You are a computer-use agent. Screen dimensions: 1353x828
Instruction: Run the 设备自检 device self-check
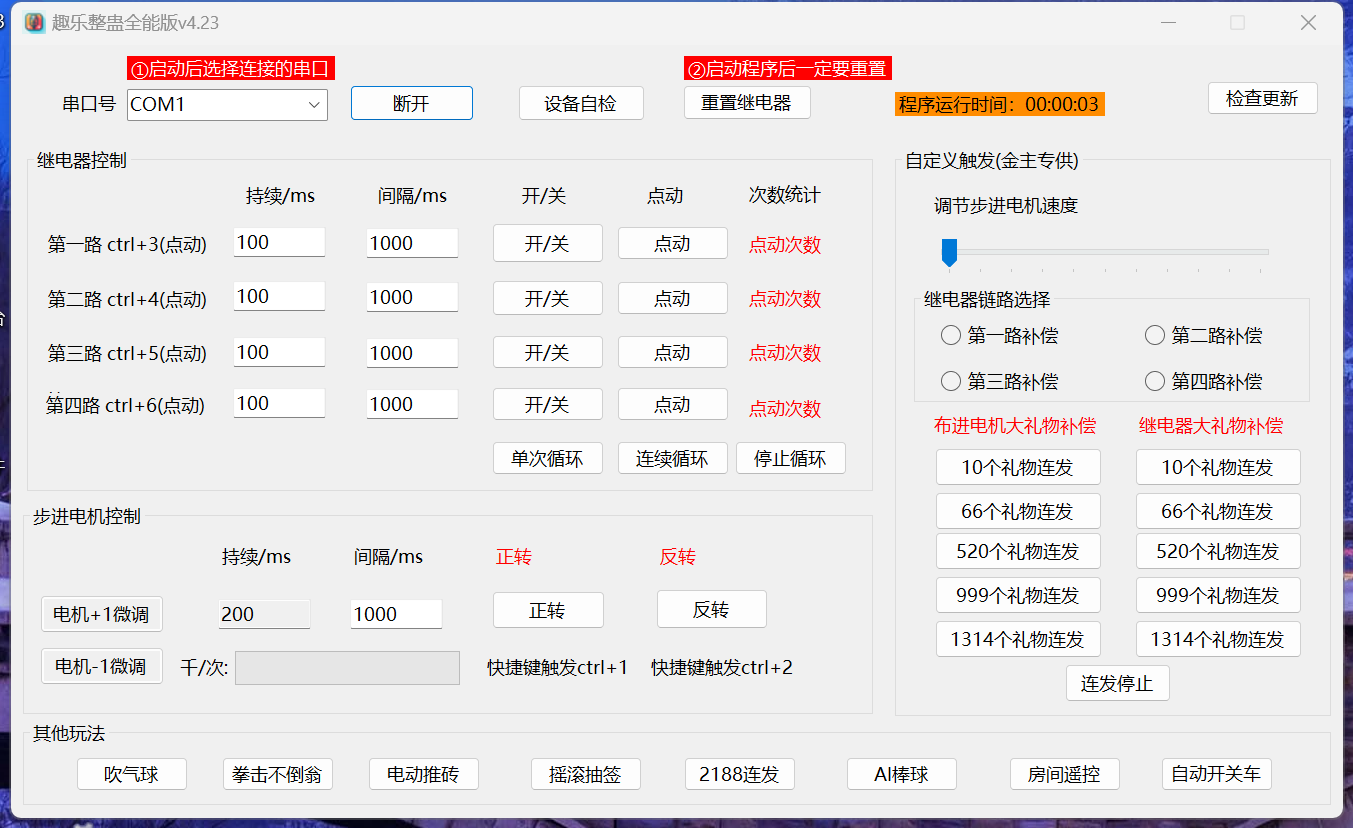tap(580, 102)
